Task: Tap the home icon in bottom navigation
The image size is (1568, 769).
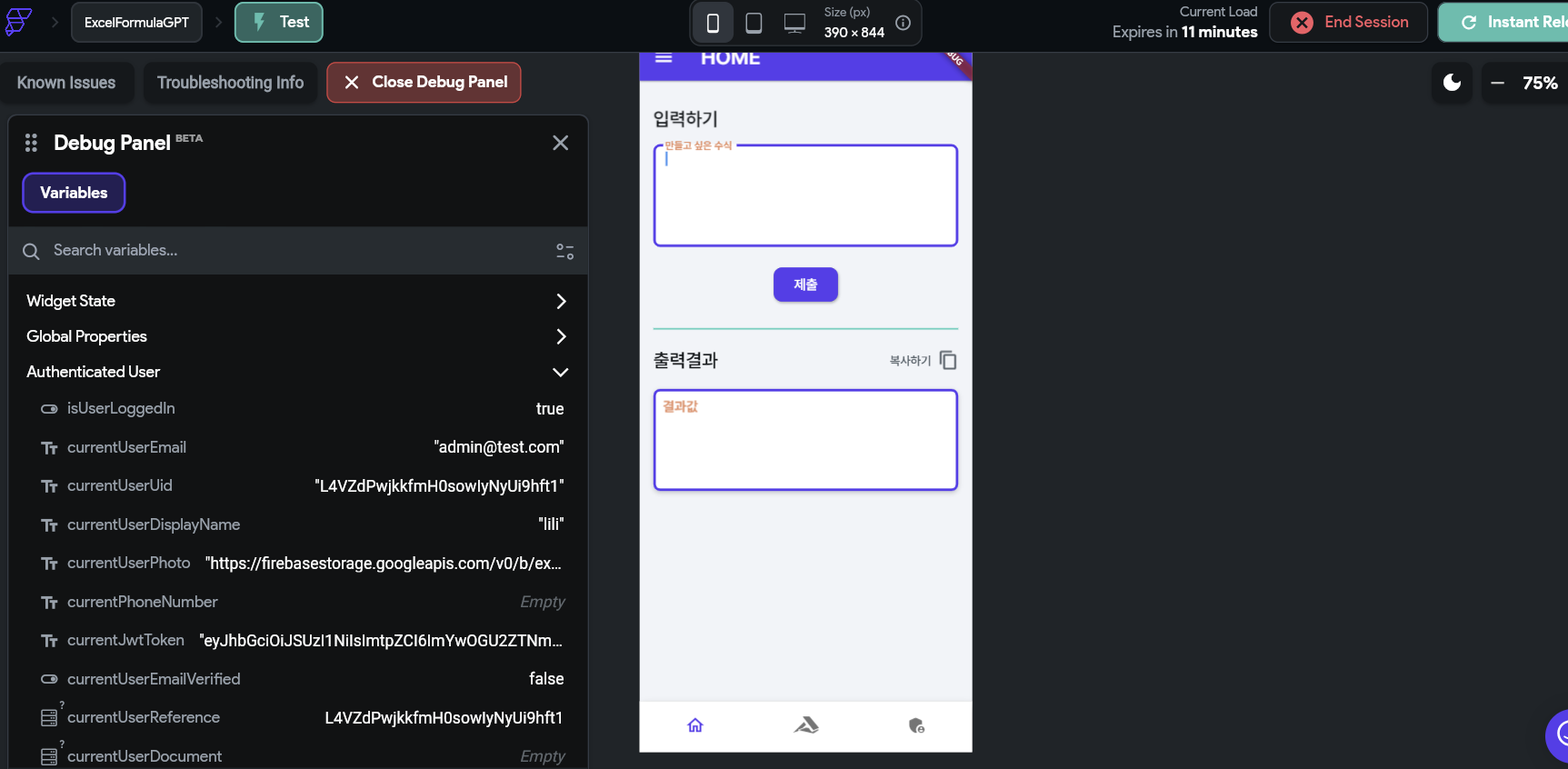Action: coord(695,725)
